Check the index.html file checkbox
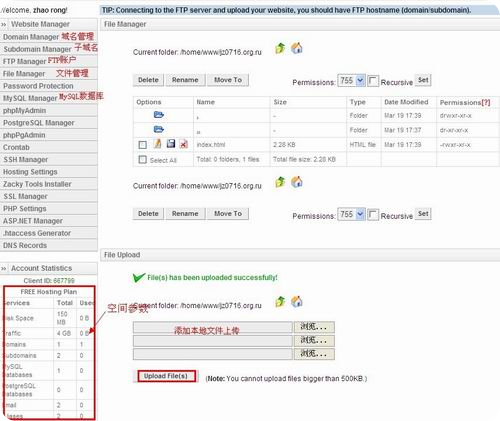Viewport: 500px width, 421px height. pos(143,145)
